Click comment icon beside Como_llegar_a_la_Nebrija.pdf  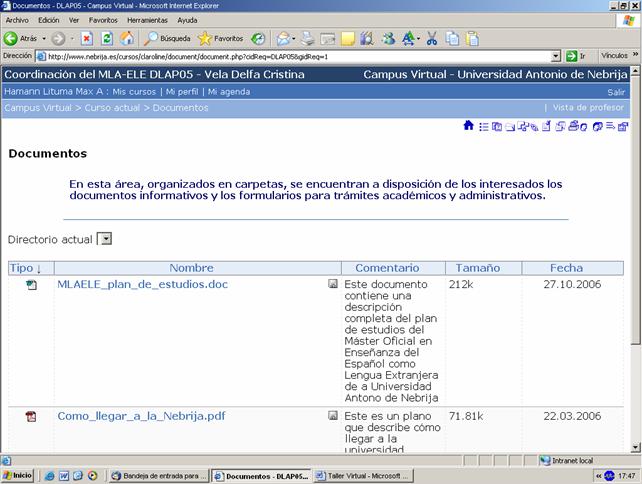coord(333,416)
